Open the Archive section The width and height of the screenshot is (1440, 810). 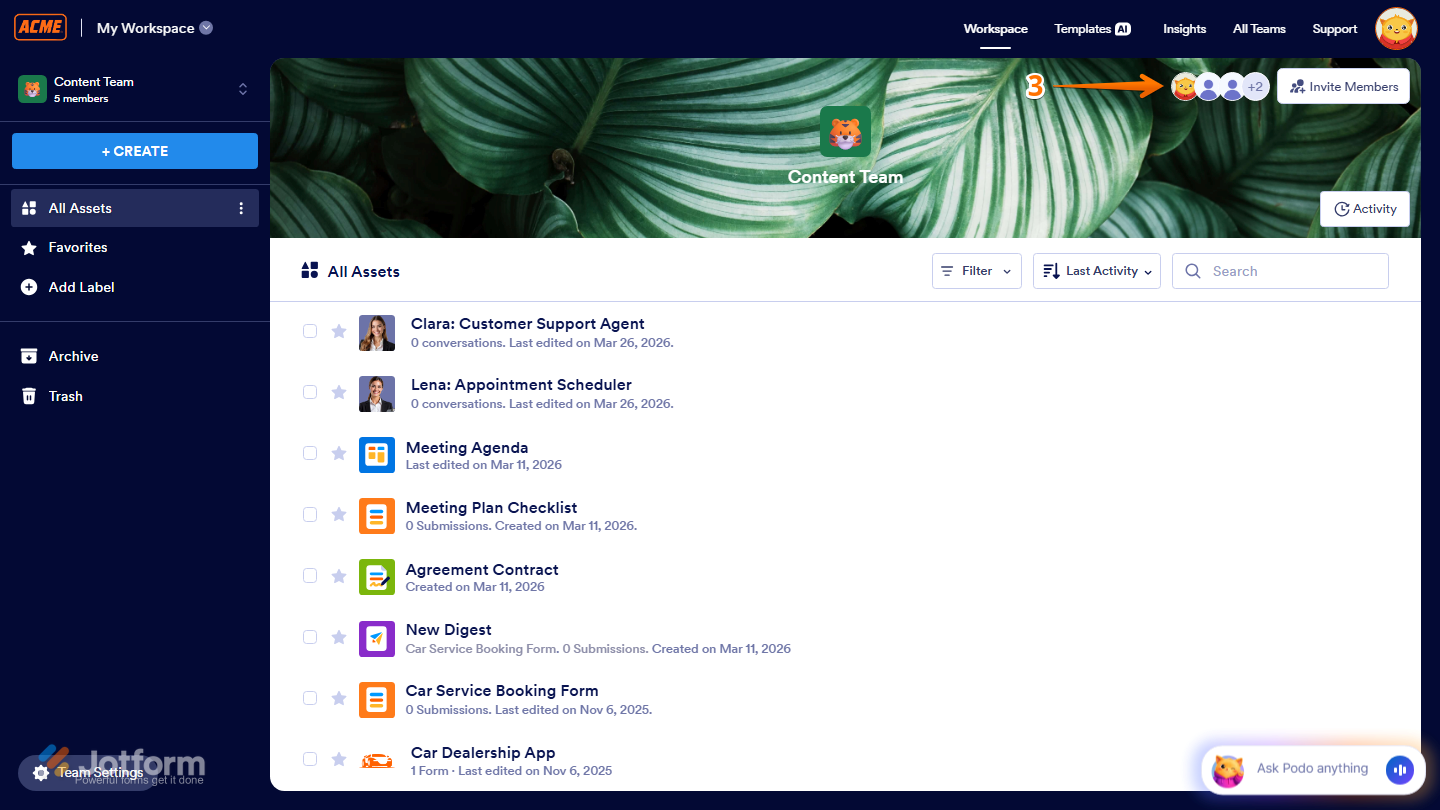[x=72, y=356]
